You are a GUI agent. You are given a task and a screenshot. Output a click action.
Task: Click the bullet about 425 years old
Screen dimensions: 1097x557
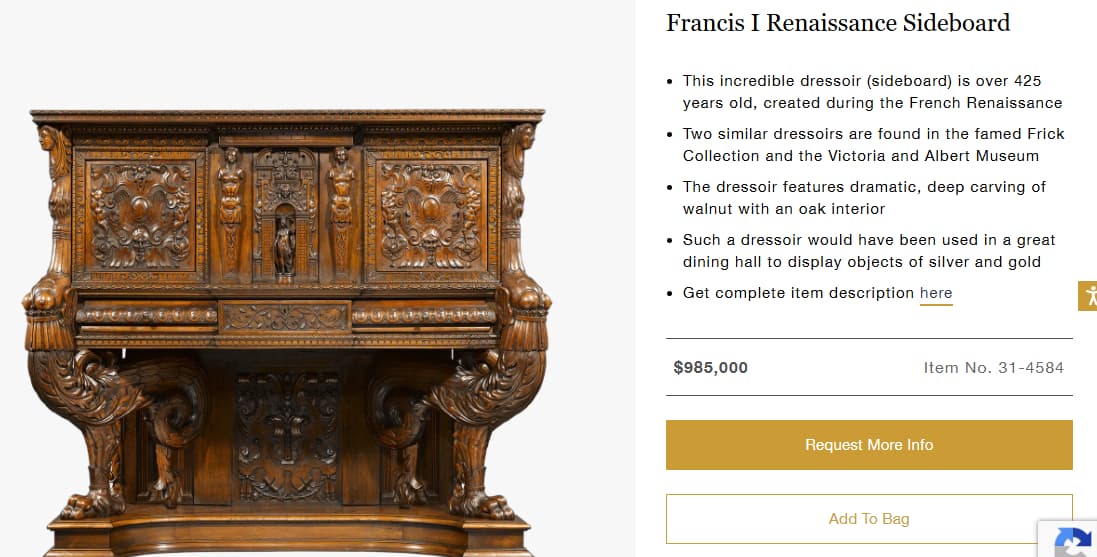click(872, 91)
